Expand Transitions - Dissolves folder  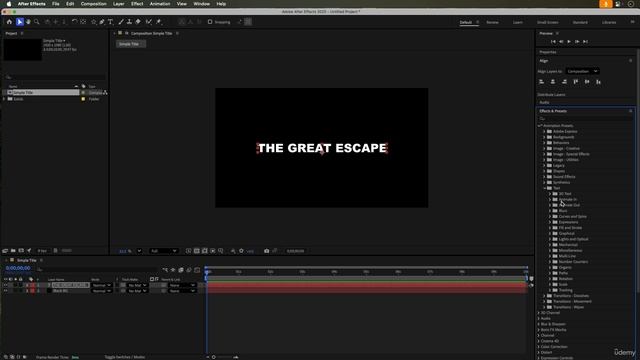tap(544, 296)
